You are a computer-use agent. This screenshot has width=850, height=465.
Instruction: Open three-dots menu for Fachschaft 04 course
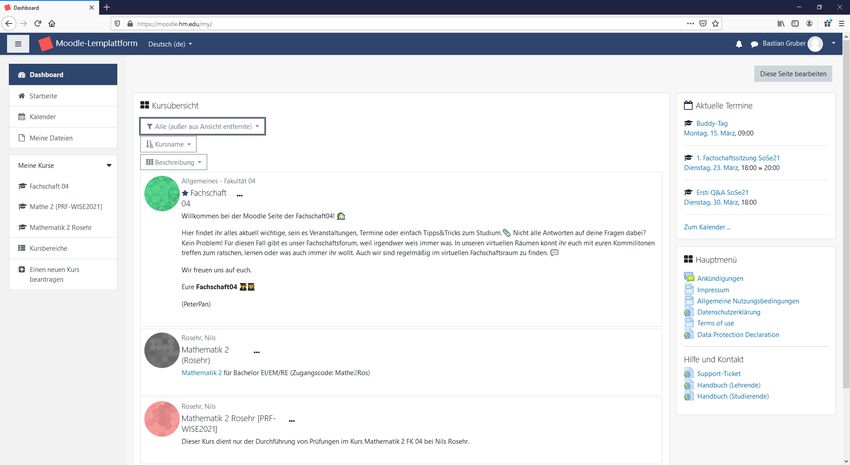tap(239, 195)
